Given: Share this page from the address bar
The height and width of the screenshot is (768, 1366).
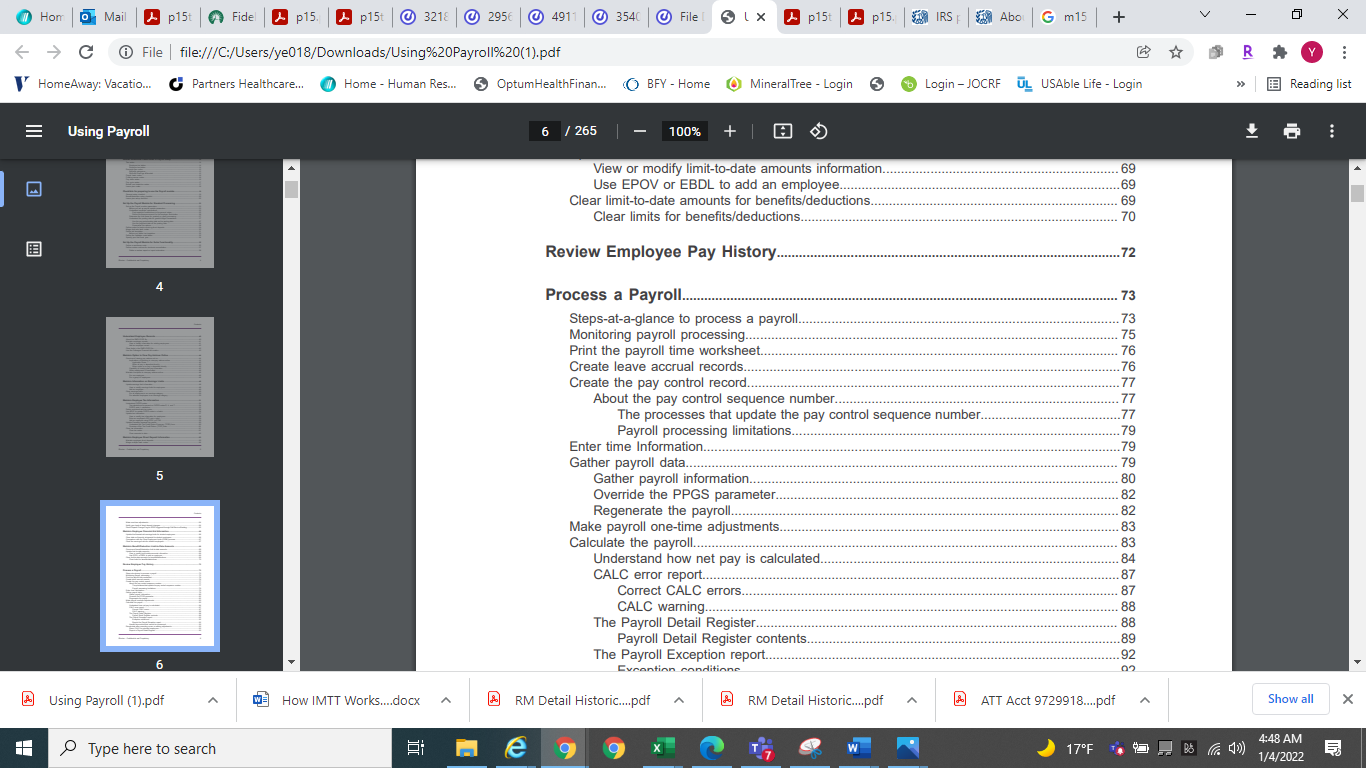Looking at the screenshot, I should point(1144,52).
